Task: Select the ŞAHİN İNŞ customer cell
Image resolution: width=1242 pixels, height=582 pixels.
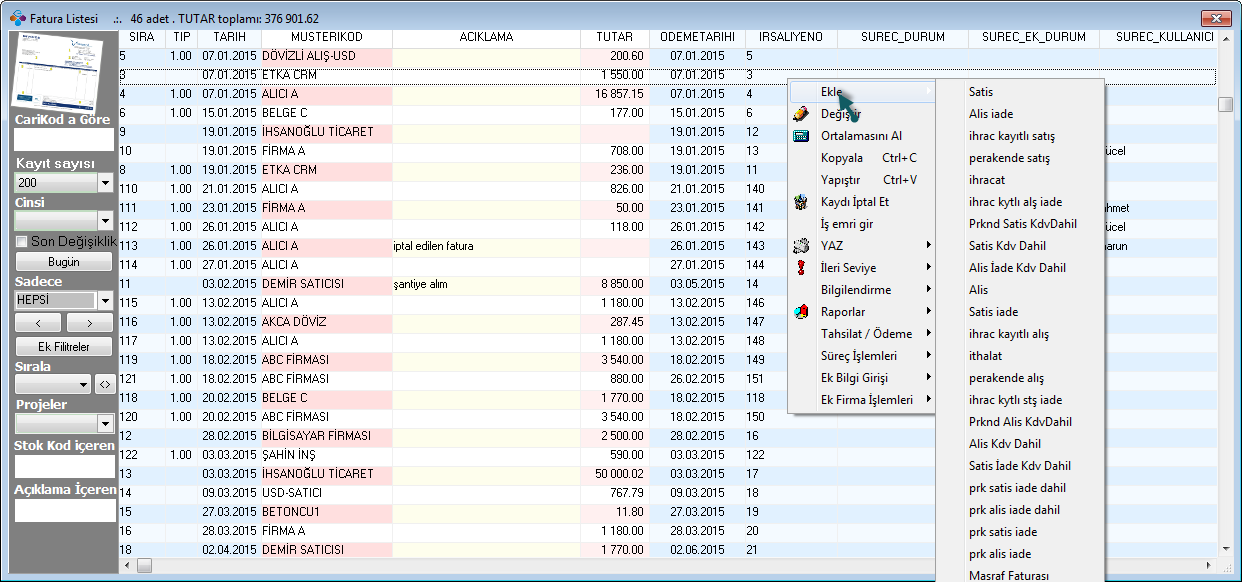Action: point(326,455)
